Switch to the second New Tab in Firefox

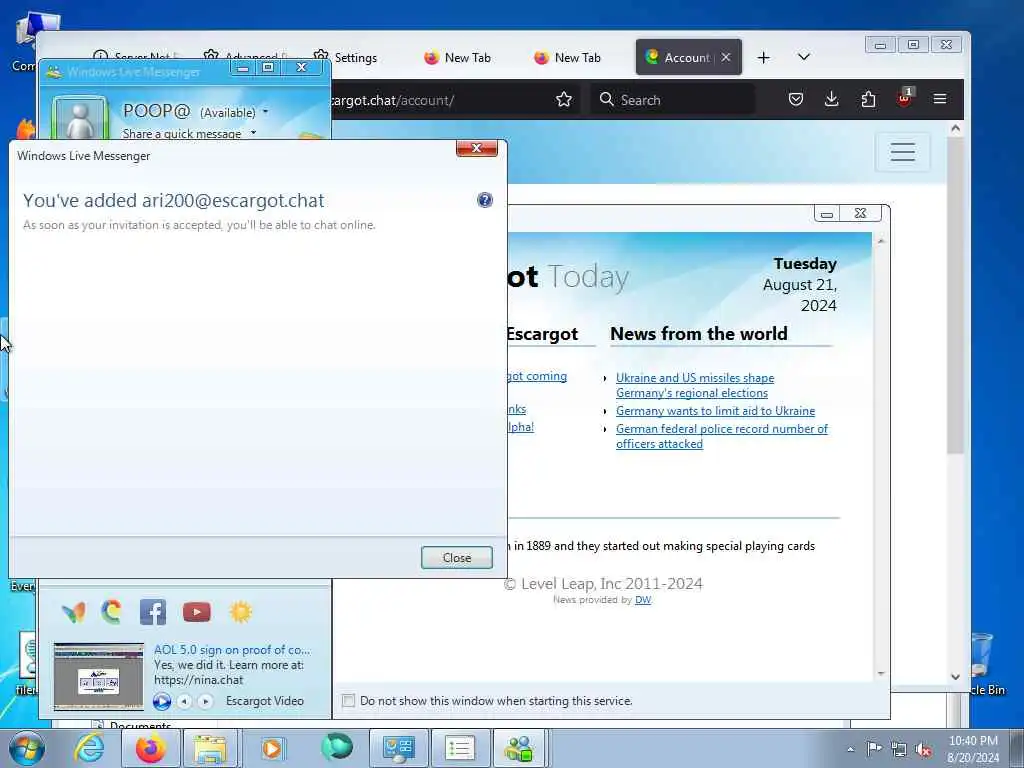click(567, 57)
